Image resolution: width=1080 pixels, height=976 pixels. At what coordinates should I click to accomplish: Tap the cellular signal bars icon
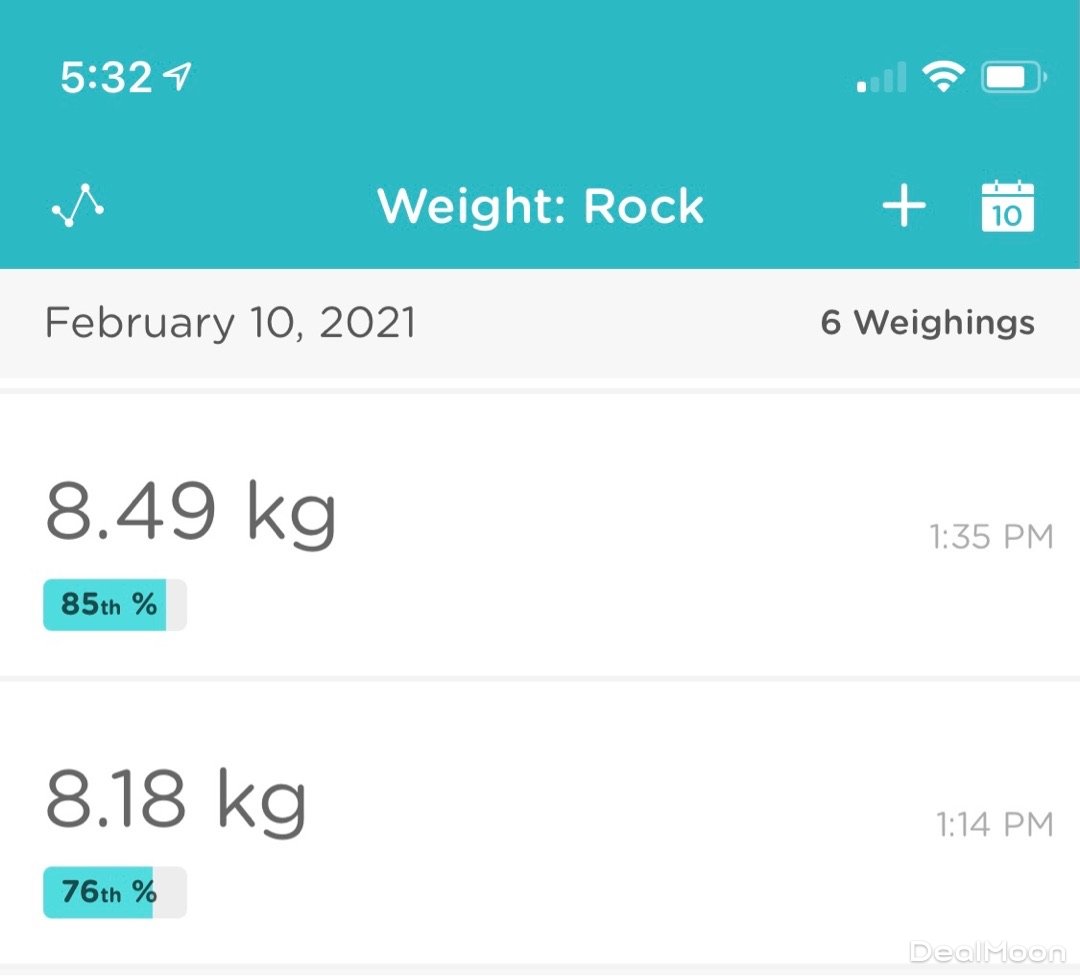882,78
